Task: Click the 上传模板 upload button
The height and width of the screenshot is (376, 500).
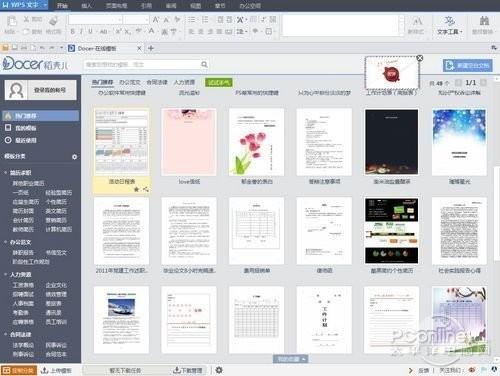Action: (56, 370)
